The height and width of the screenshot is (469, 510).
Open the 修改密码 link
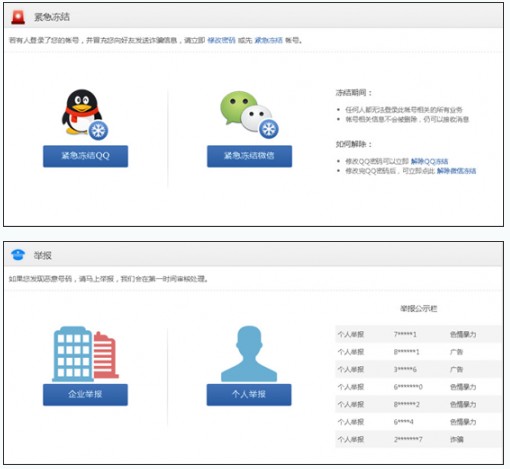(x=221, y=40)
